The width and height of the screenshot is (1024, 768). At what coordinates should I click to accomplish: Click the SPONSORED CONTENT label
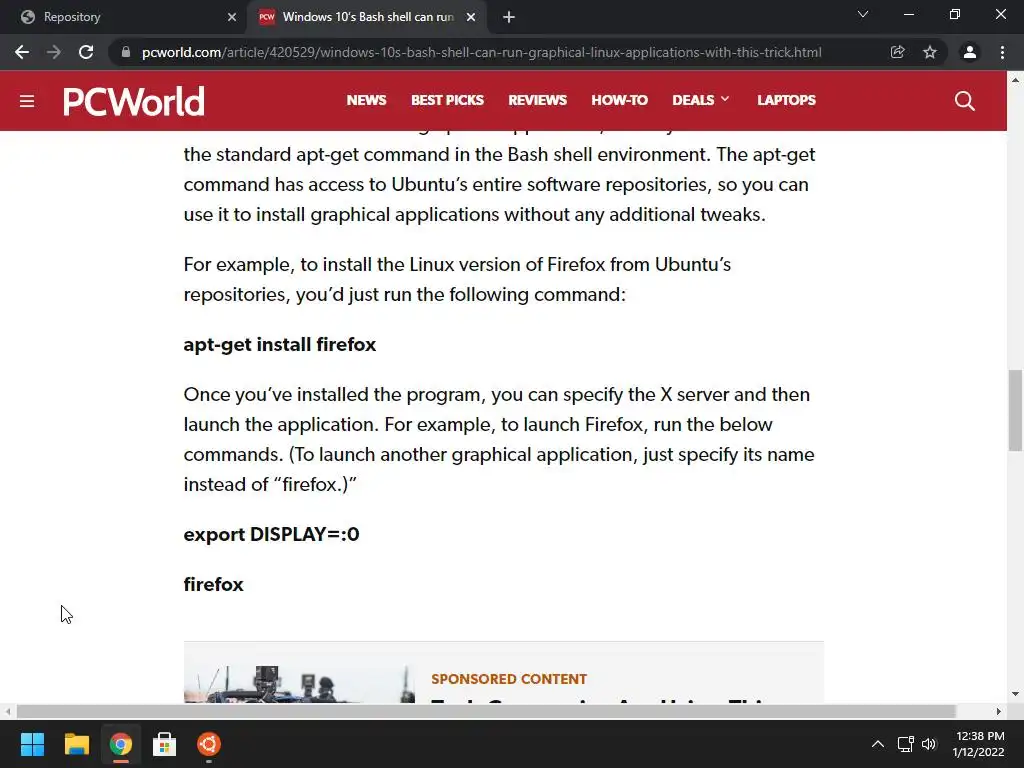point(509,679)
